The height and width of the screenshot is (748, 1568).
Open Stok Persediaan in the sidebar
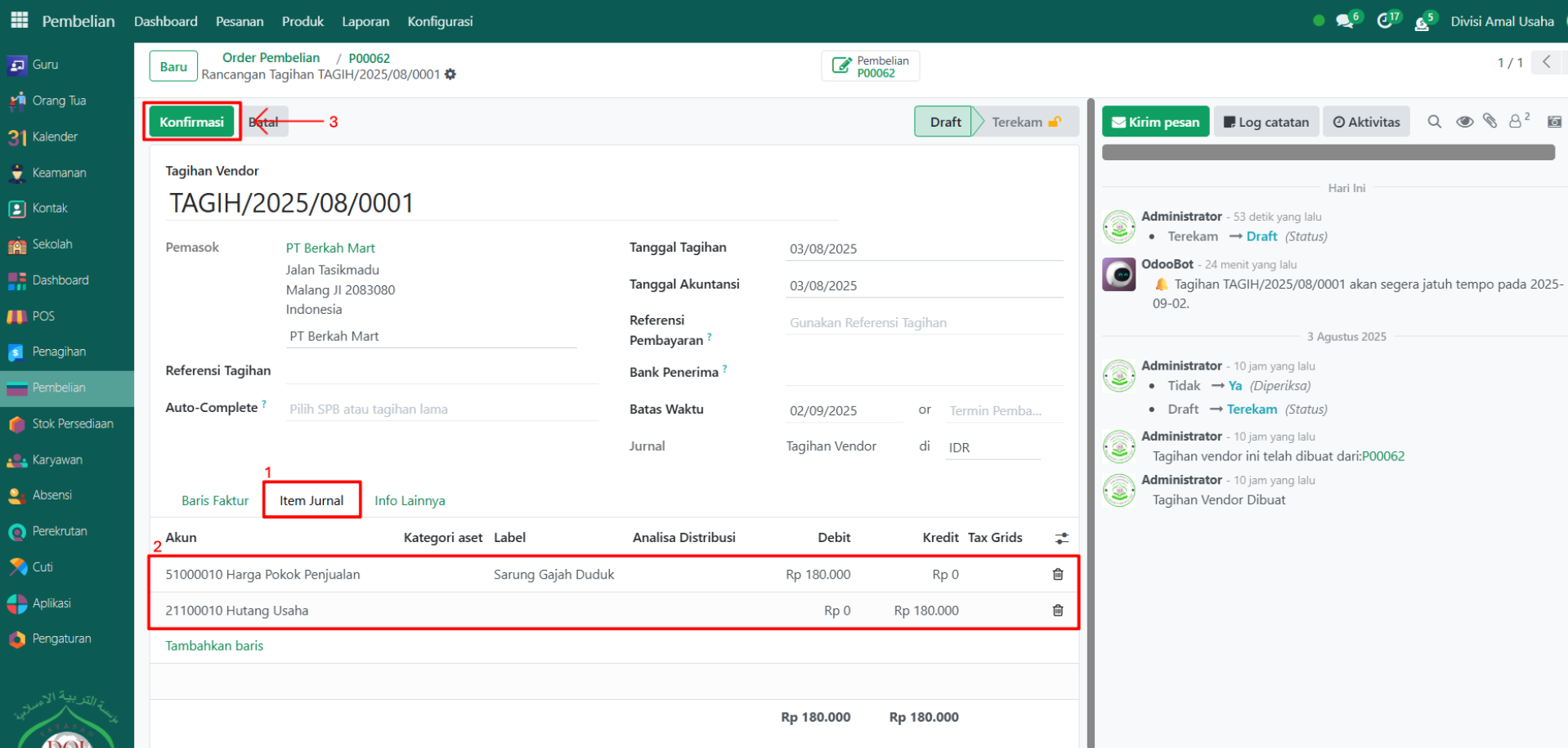click(x=72, y=423)
